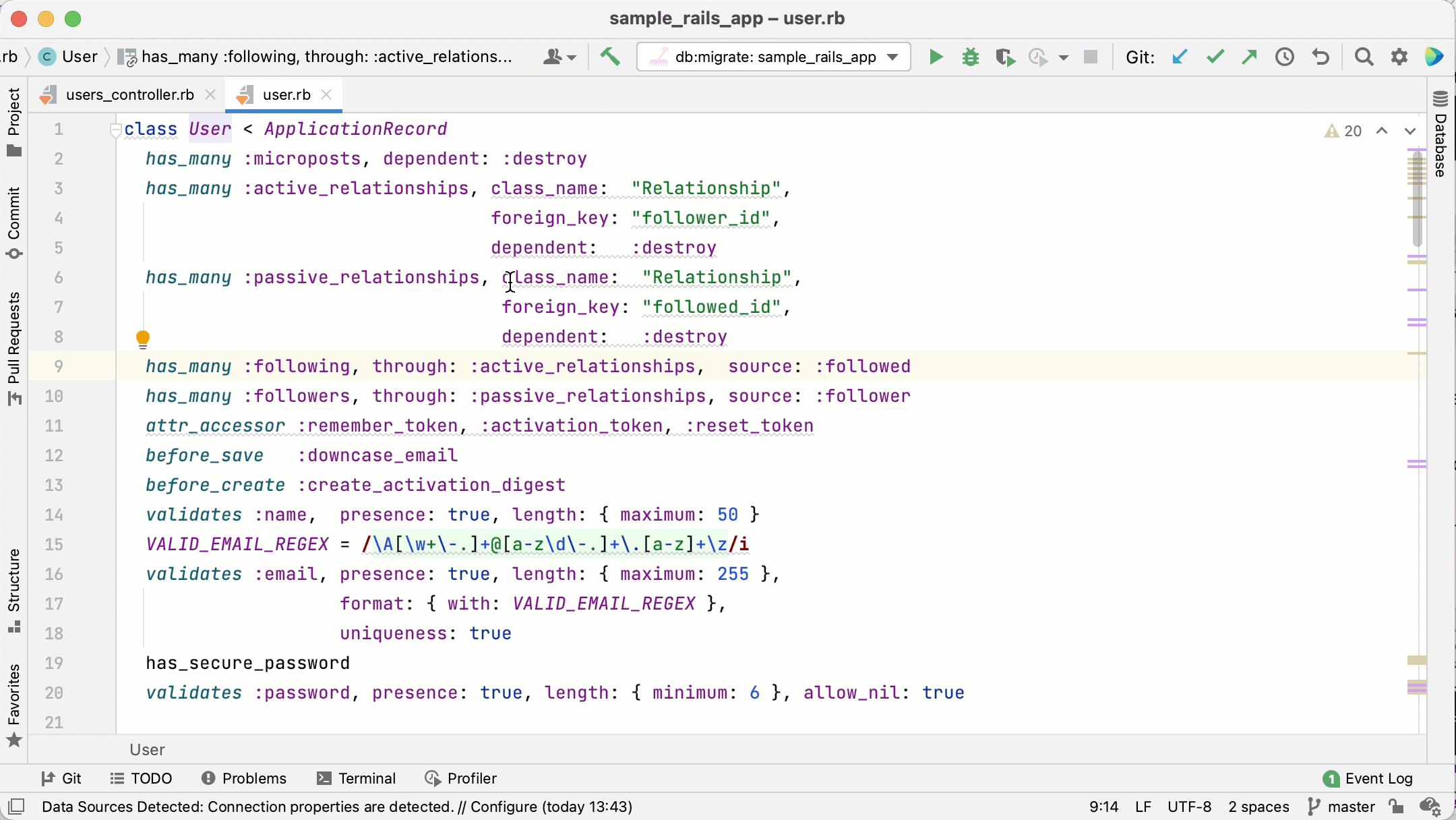Toggle file read-only lock in status bar

click(x=1396, y=807)
